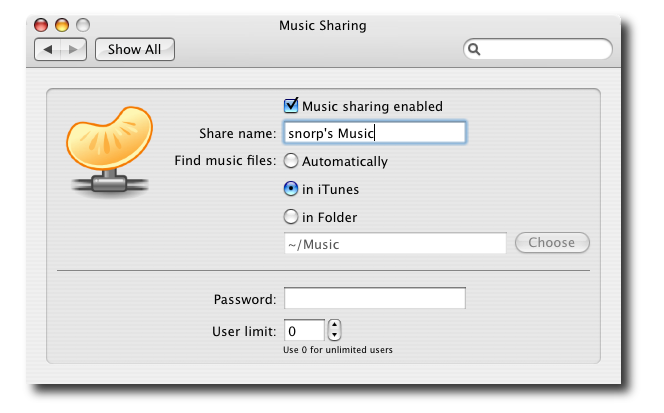Click the ~/Music folder path field
664x413 pixels.
pyautogui.click(x=395, y=244)
